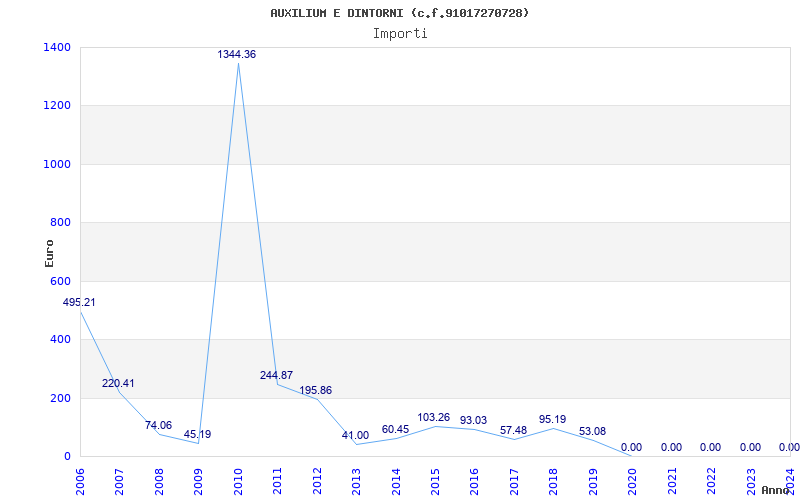This screenshot has width=800, height=500.
Task: Click the 2020 year tick label
Action: tap(633, 482)
